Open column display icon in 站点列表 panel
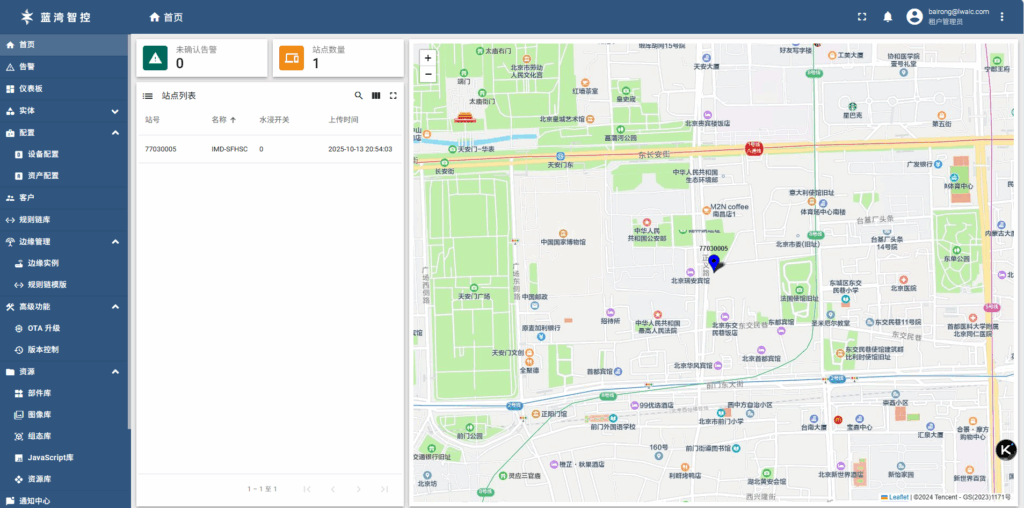1024x508 pixels. coord(376,96)
